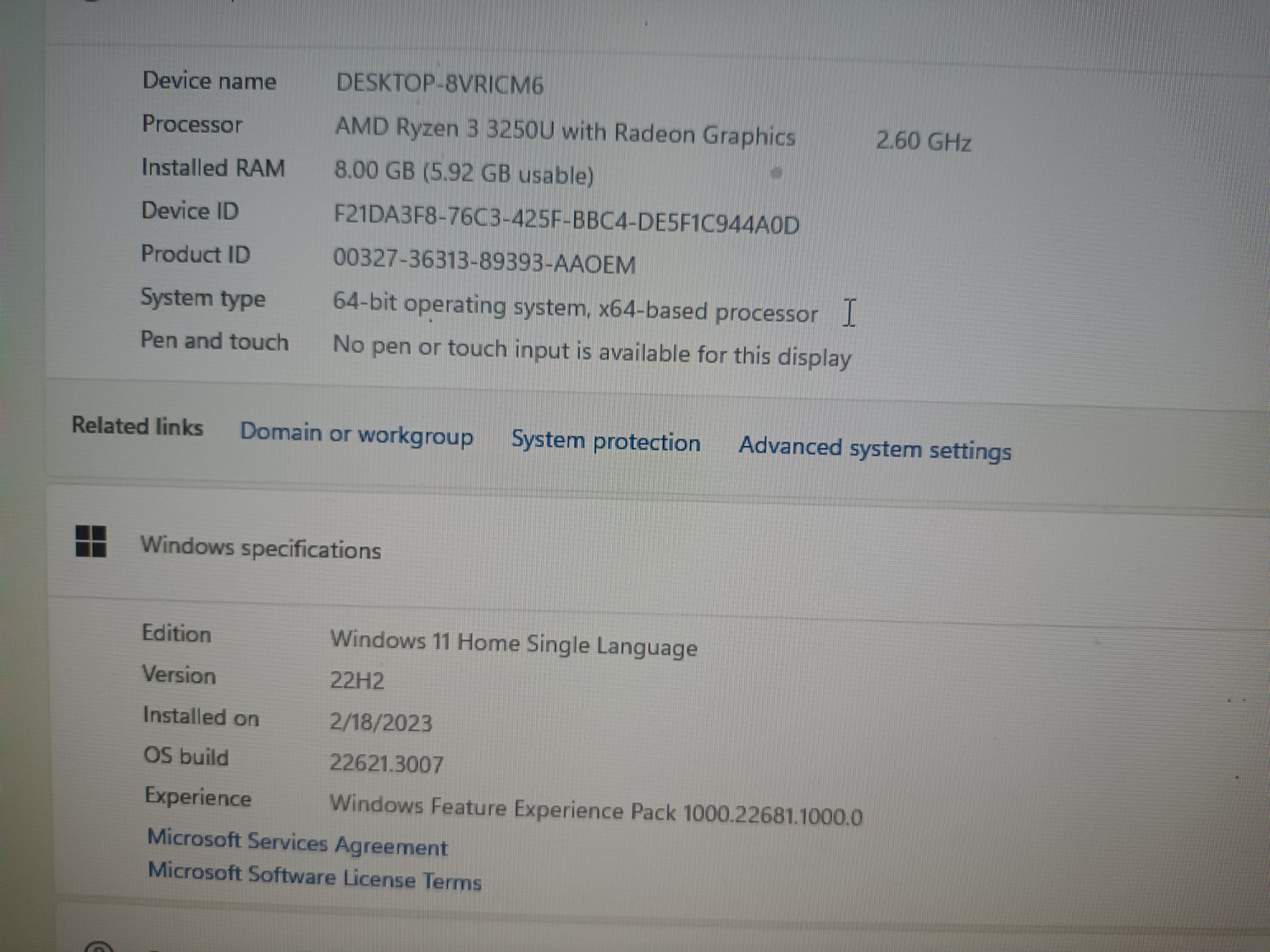Select the 8.00 GB installed RAM value
Screen dimensions: 1270x952
[464, 173]
